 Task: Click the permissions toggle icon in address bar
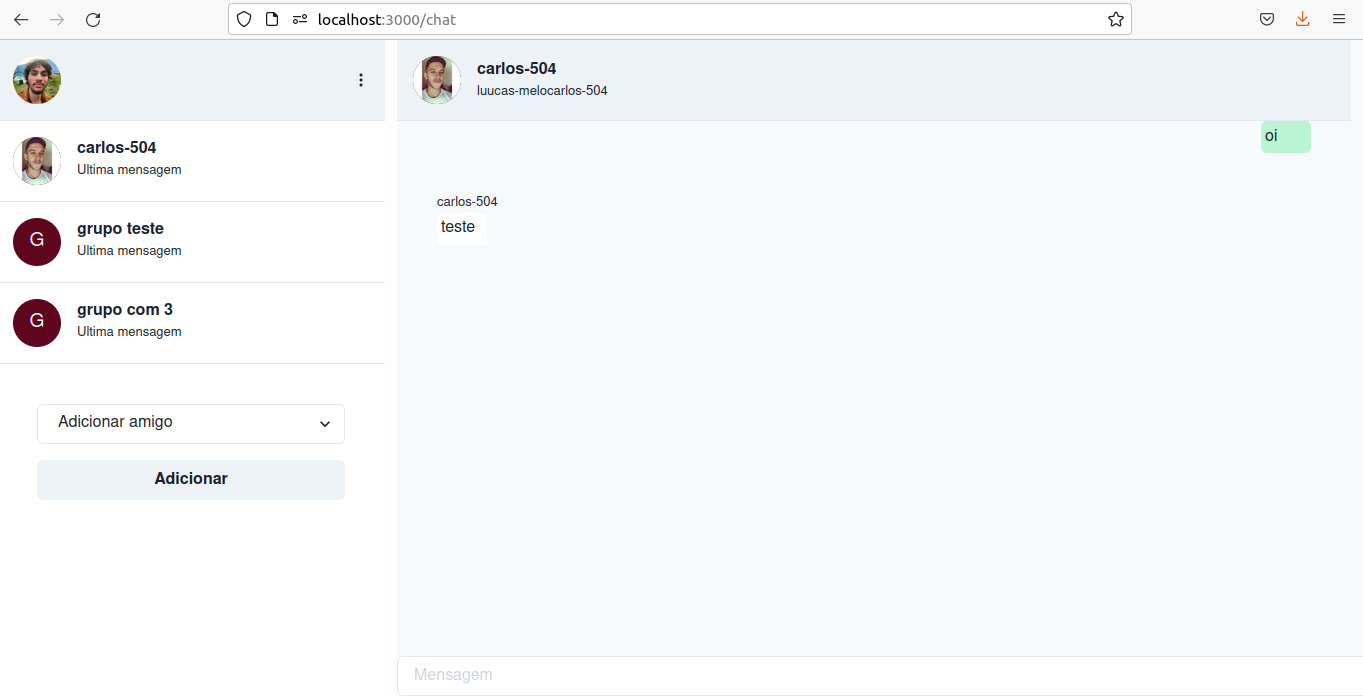(x=299, y=19)
